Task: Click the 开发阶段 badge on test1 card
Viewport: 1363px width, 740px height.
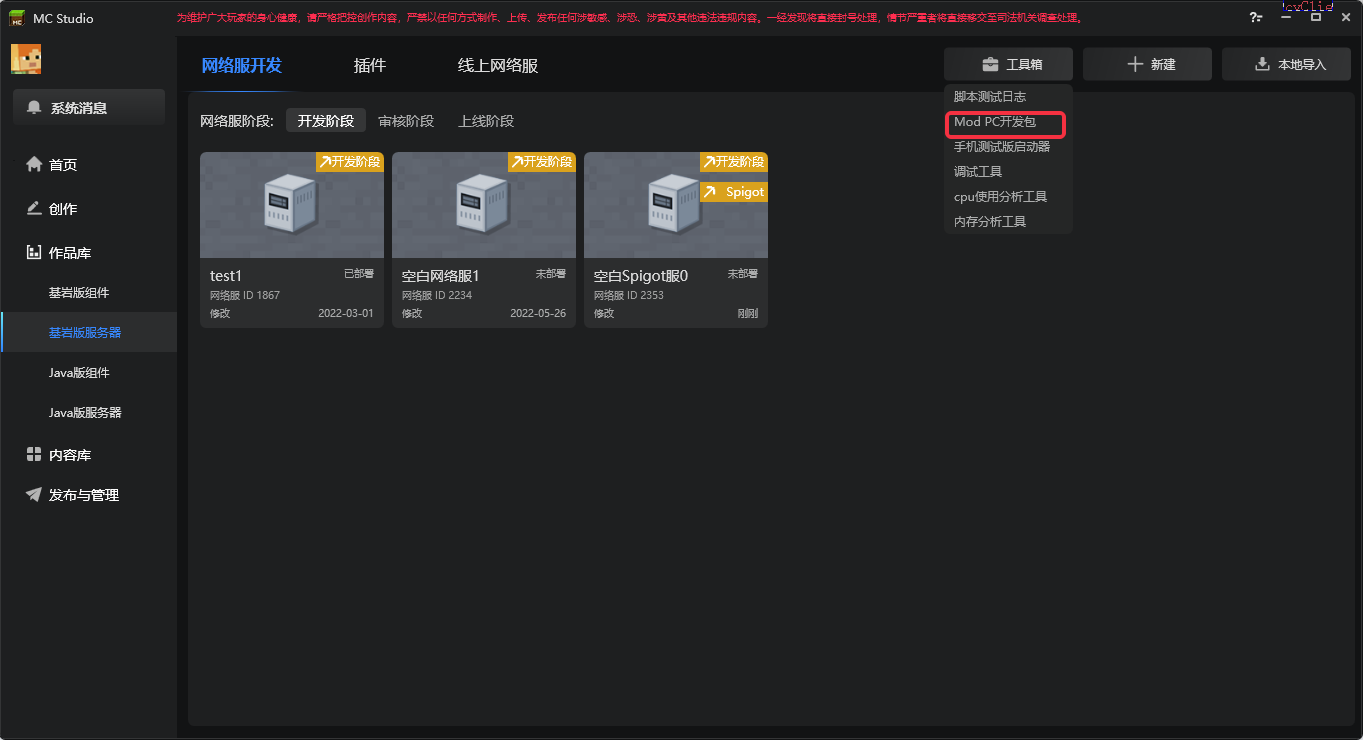Action: 350,162
